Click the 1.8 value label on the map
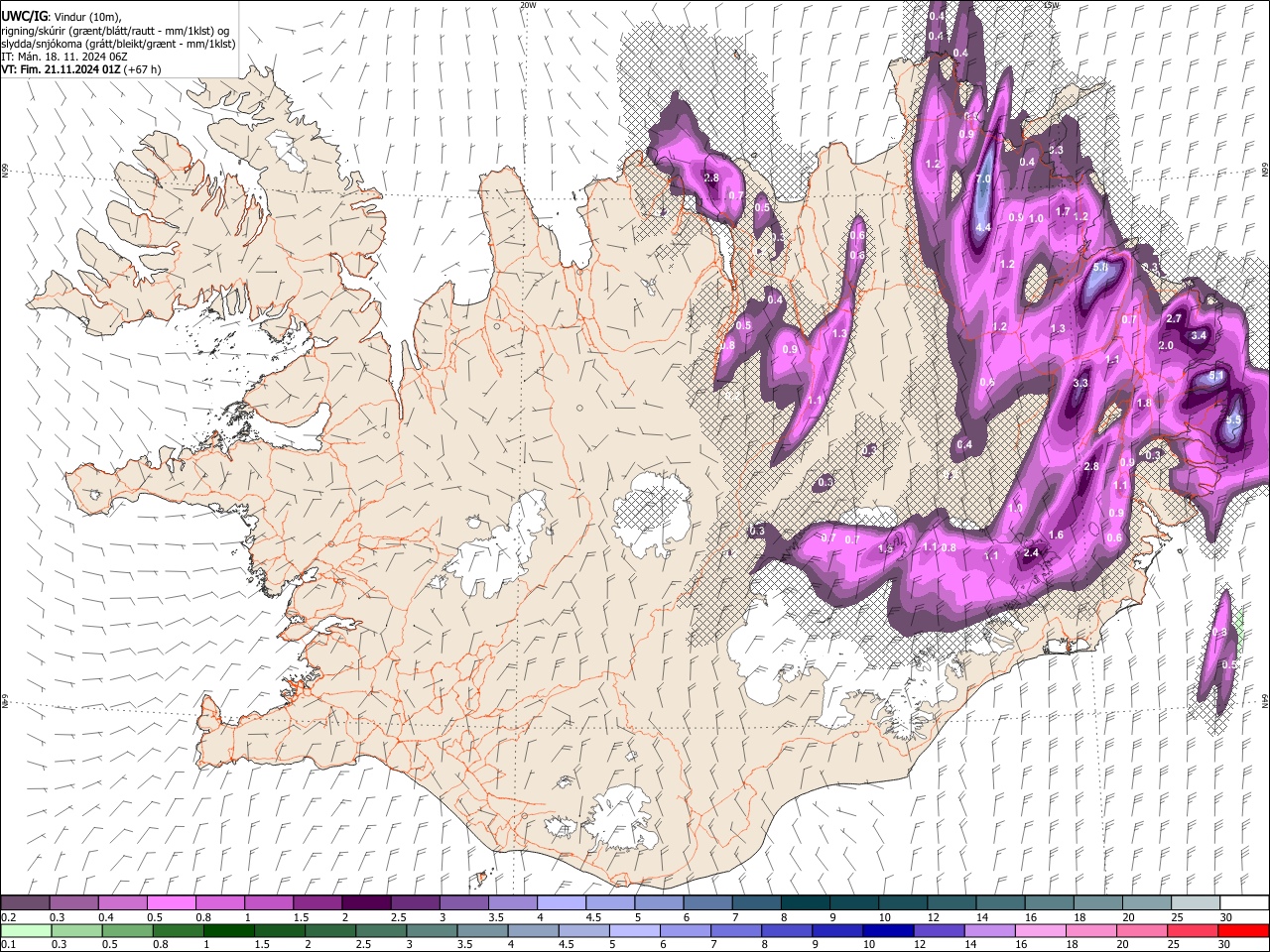Screen dimensions: 1270x952 1144,404
